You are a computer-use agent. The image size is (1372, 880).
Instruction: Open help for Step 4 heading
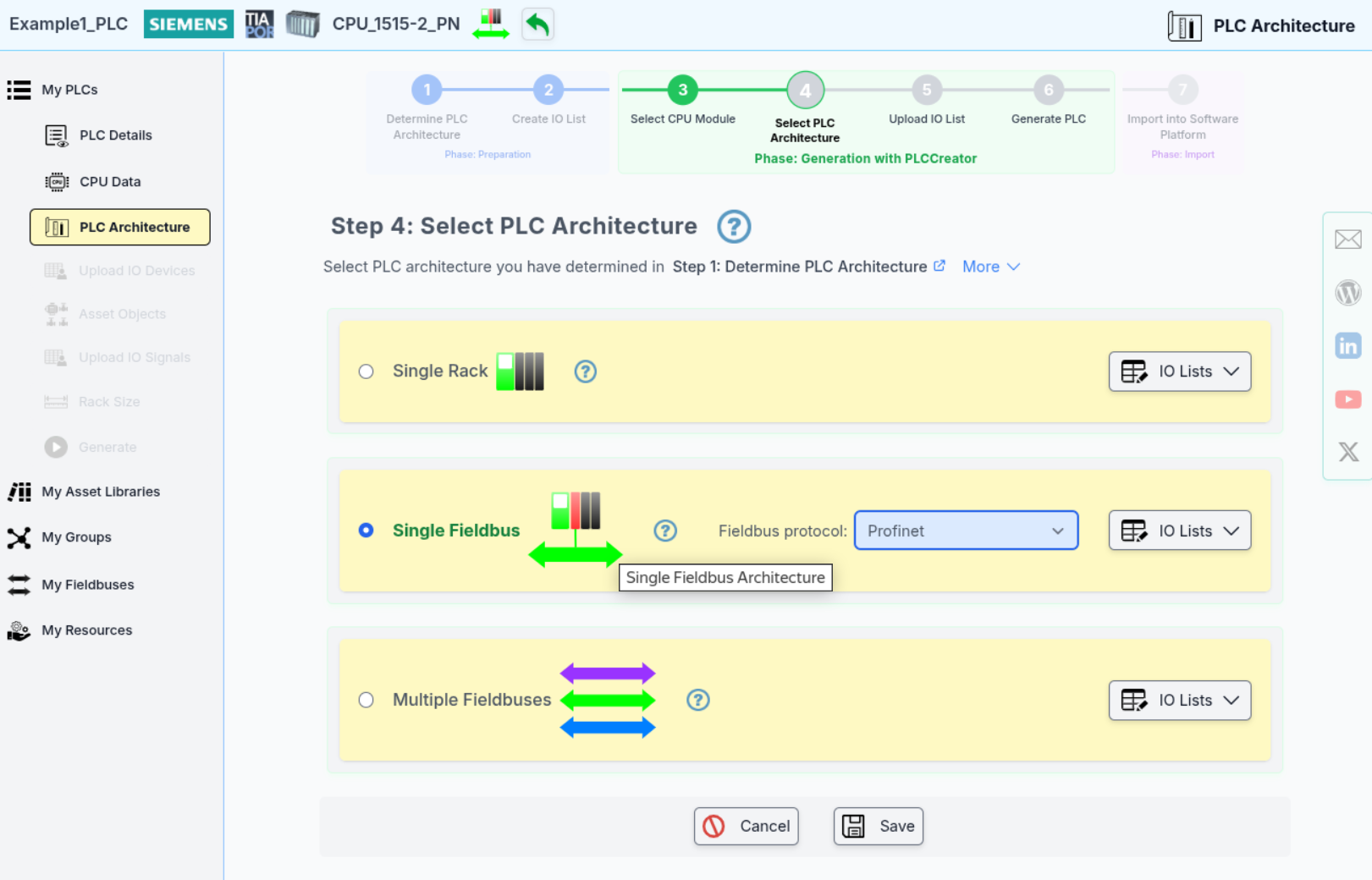tap(733, 227)
